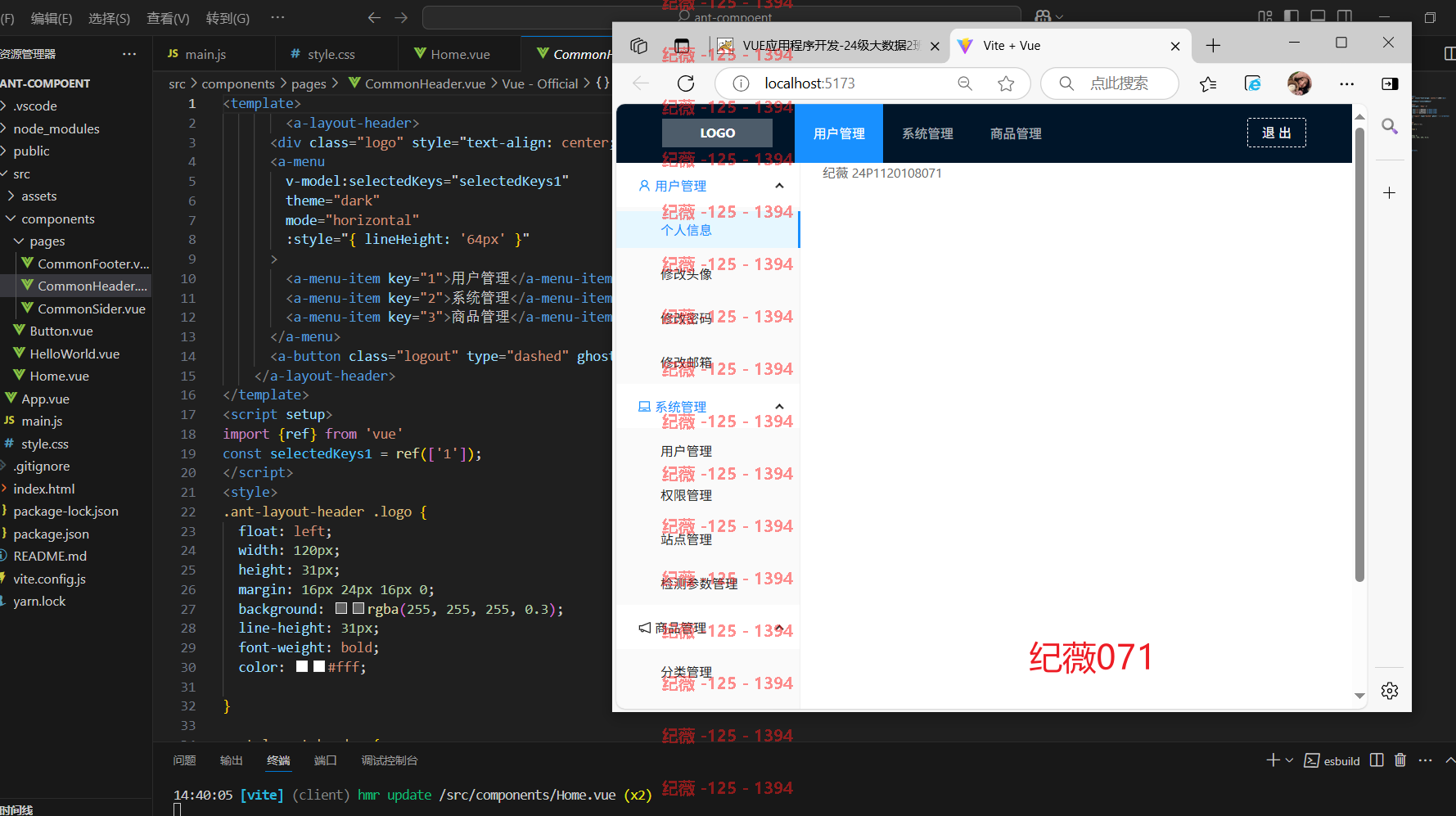This screenshot has height=816, width=1456.
Task: Open 转到(G) menu in VS Code
Action: click(x=228, y=18)
